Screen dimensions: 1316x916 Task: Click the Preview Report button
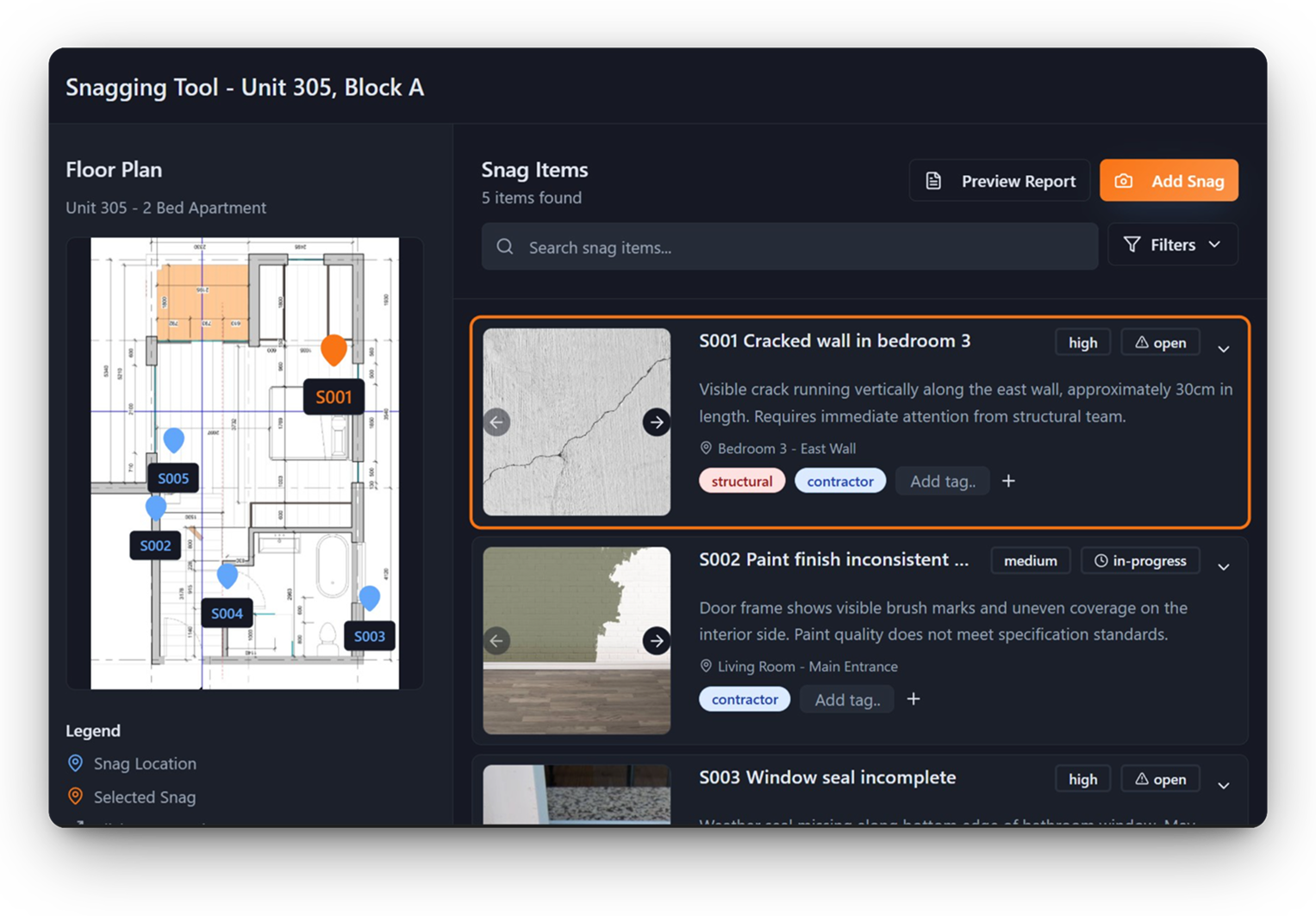tap(1000, 181)
